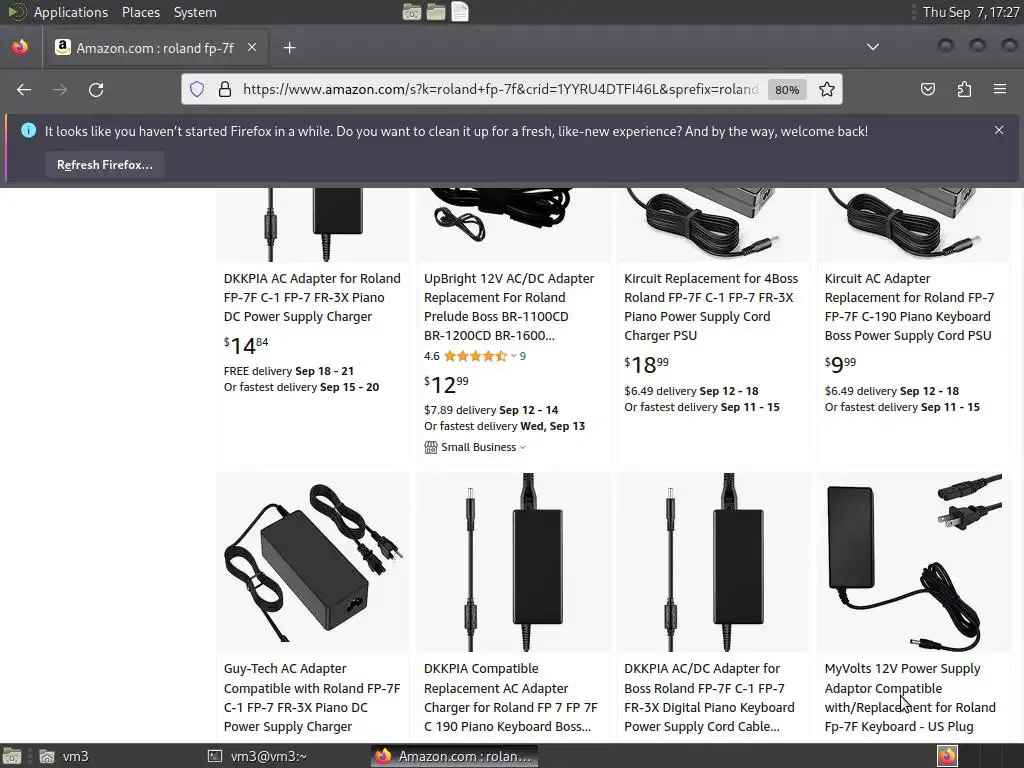Open the text editor panel launcher
This screenshot has width=1024, height=768.
(460, 12)
